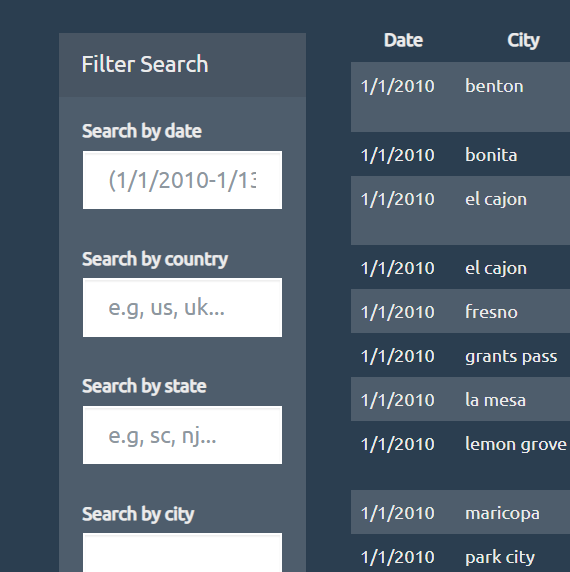This screenshot has width=570, height=572.
Task: Click the lemon grove city cell
Action: coord(516,444)
